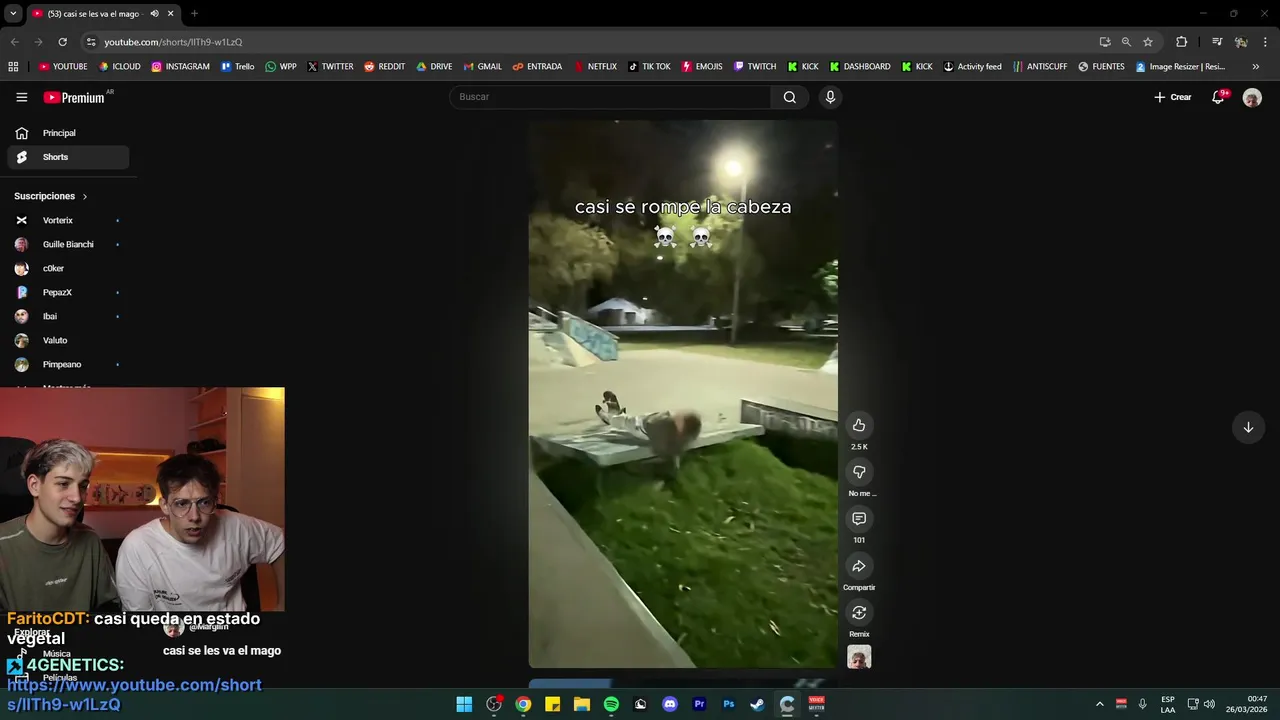1280x720 pixels.
Task: Mute the tab via speaker icon
Action: (x=154, y=14)
